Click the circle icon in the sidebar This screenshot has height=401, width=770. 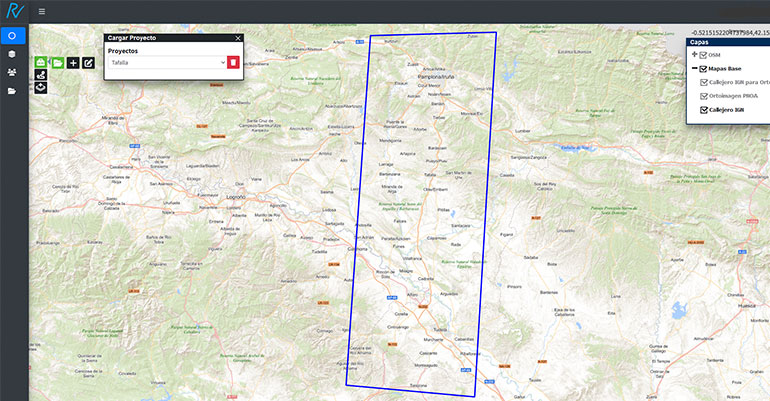click(x=12, y=35)
